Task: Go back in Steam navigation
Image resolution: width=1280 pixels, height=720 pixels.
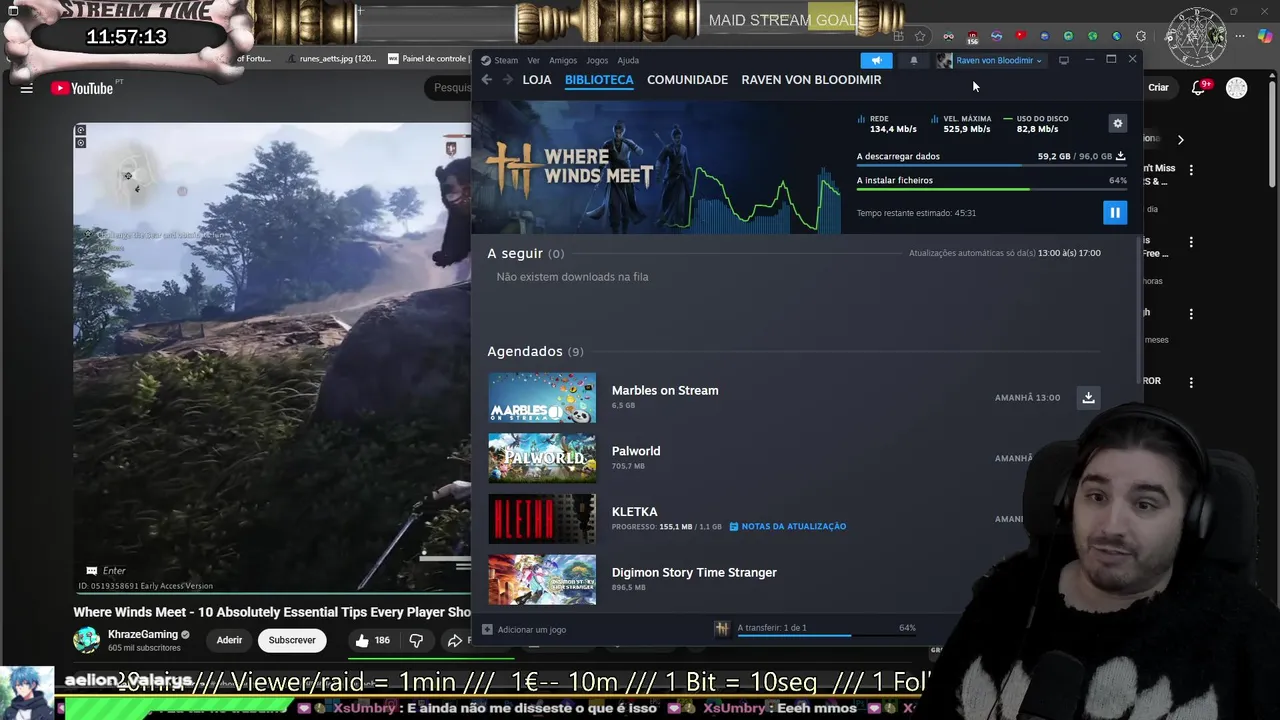Action: coord(487,80)
